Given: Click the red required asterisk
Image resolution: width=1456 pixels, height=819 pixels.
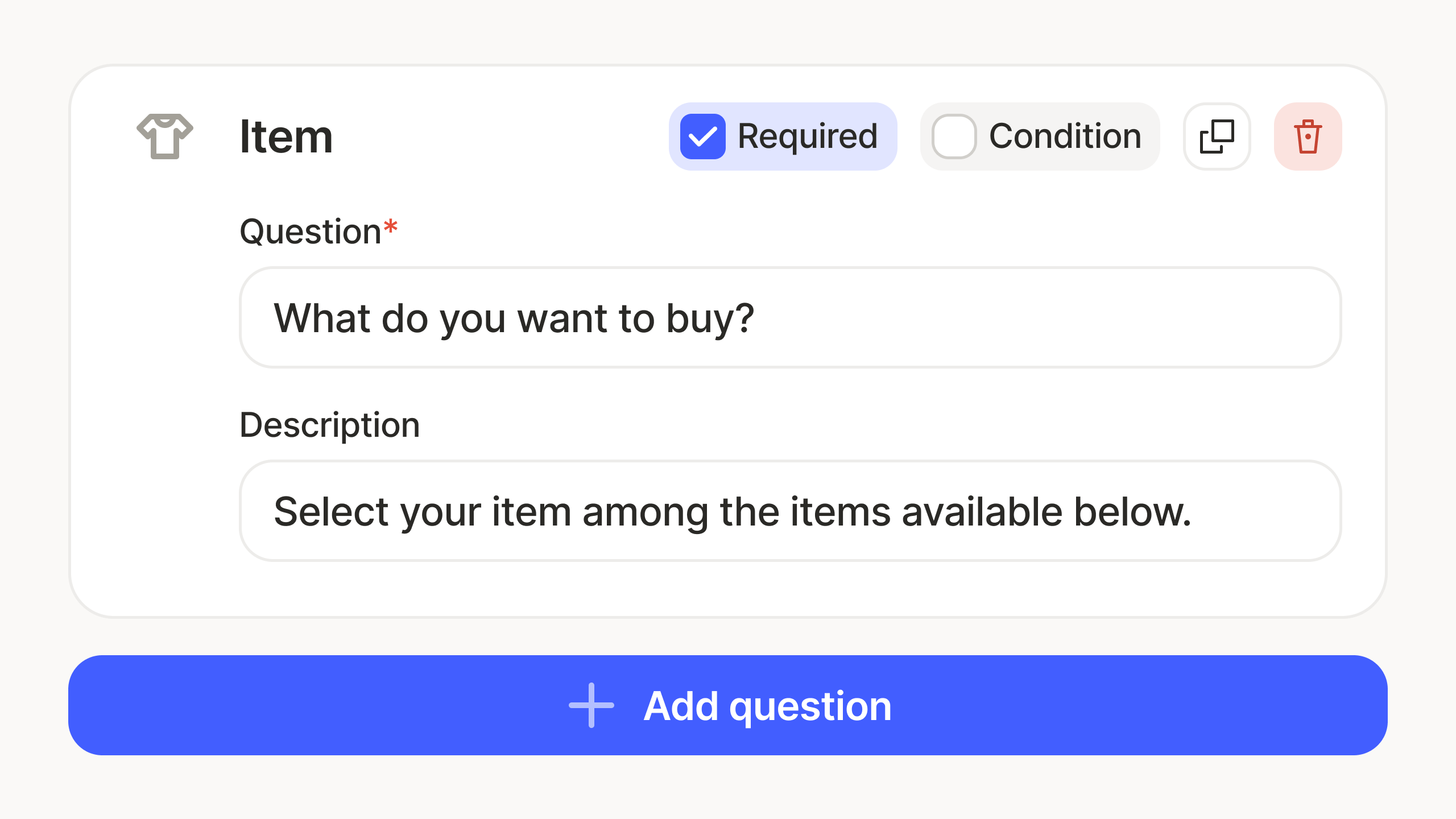Looking at the screenshot, I should coord(391,227).
